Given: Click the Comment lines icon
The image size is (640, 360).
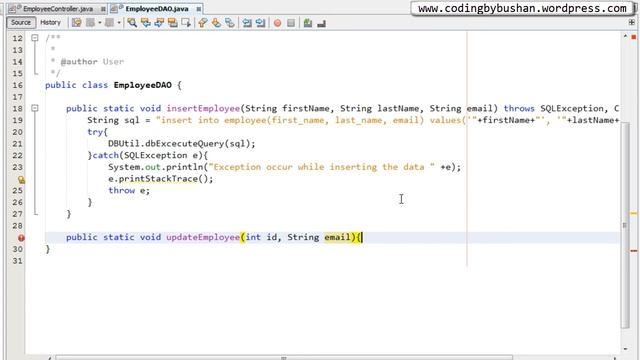Looking at the screenshot, I should click(x=308, y=23).
